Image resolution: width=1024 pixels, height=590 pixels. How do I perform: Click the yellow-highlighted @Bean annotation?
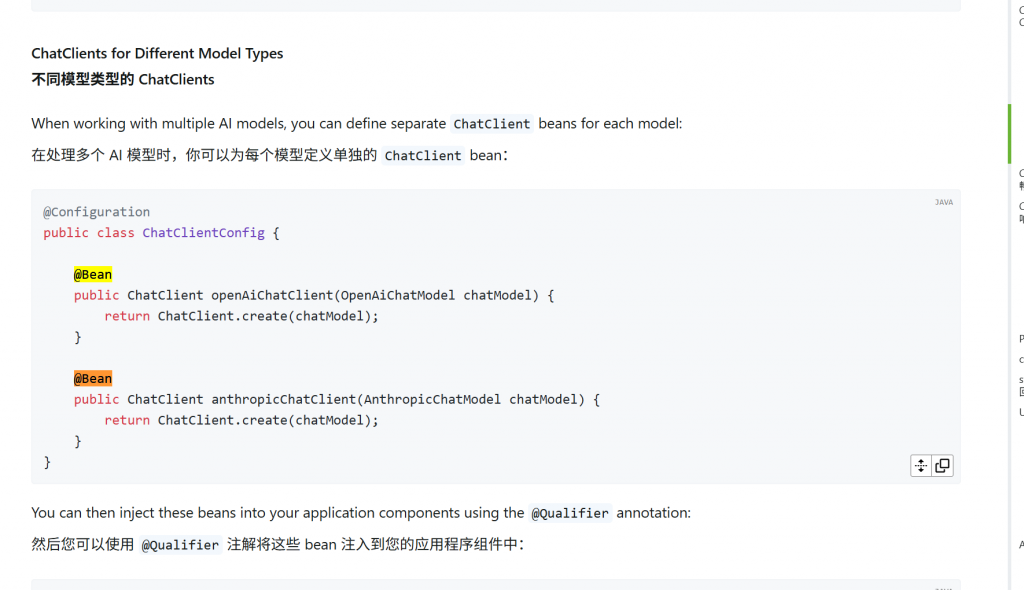92,274
